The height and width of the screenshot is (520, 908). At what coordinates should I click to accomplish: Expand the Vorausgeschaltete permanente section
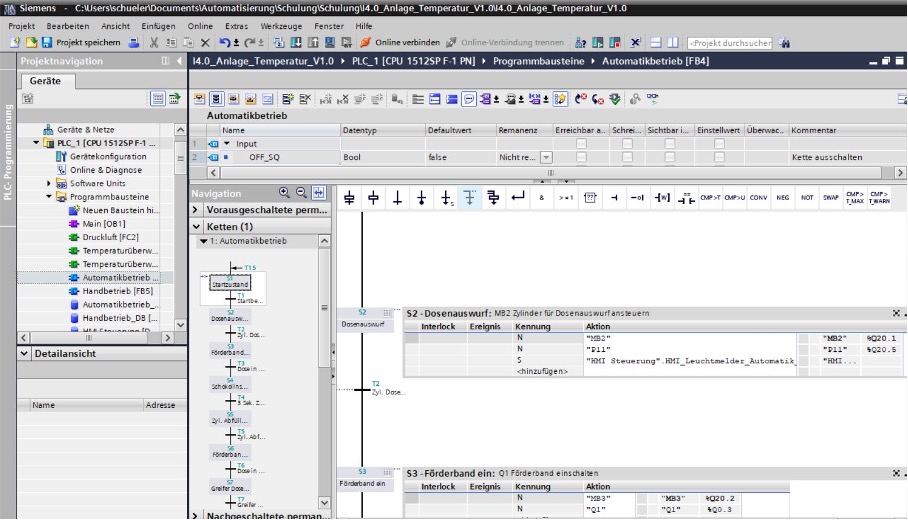[x=195, y=211]
